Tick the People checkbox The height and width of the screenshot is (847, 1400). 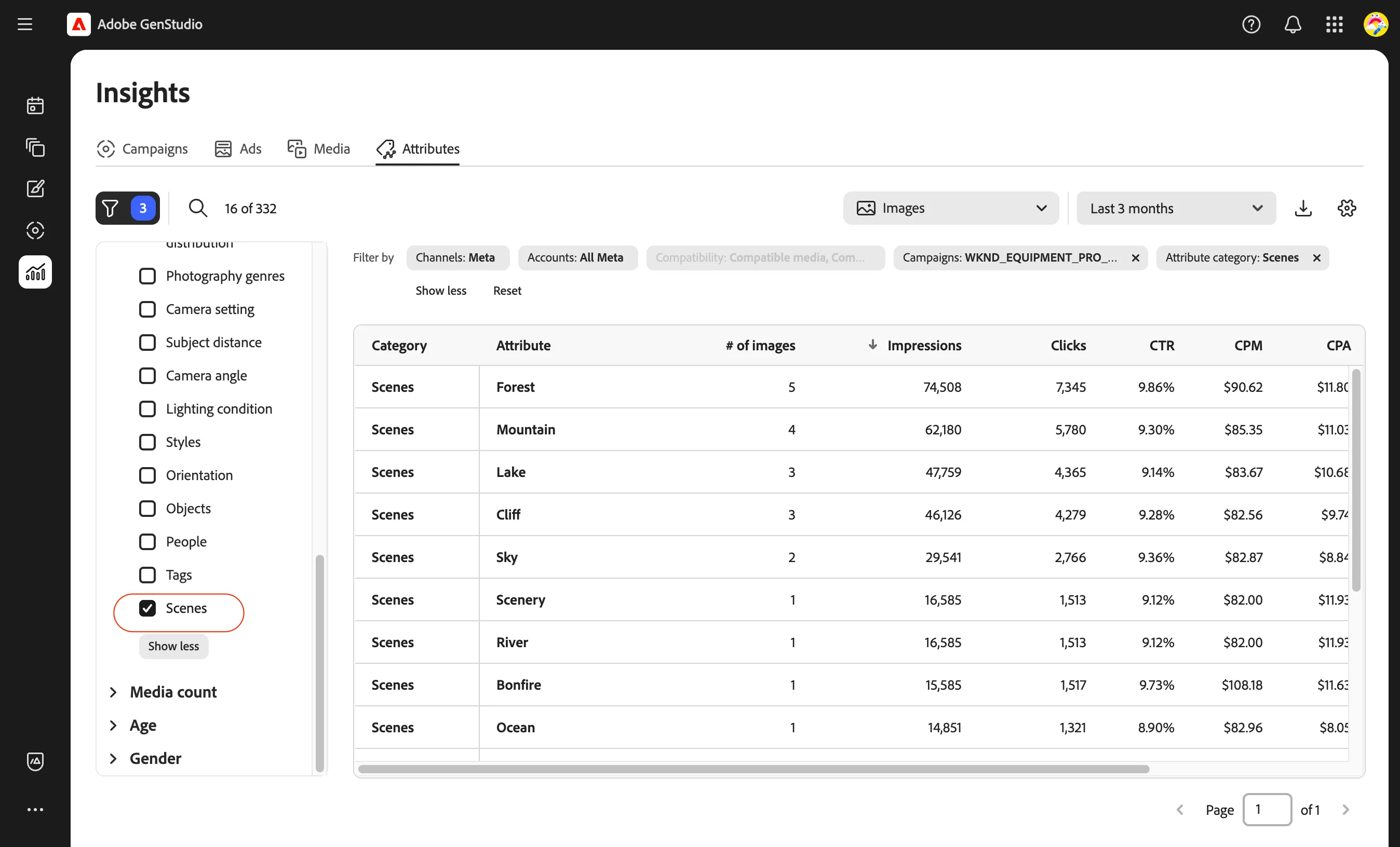click(147, 542)
